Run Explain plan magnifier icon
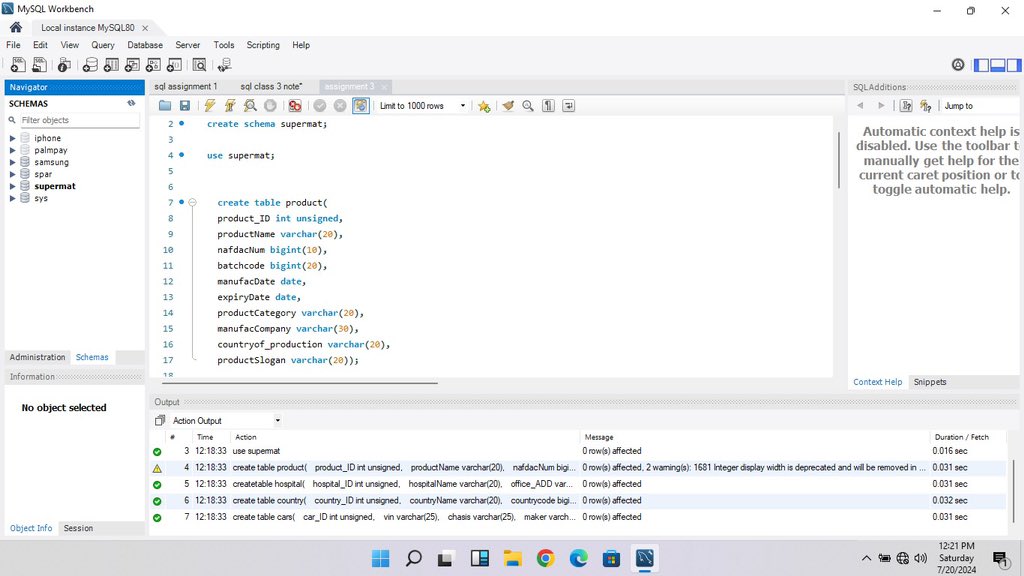The image size is (1024, 576). (x=250, y=106)
